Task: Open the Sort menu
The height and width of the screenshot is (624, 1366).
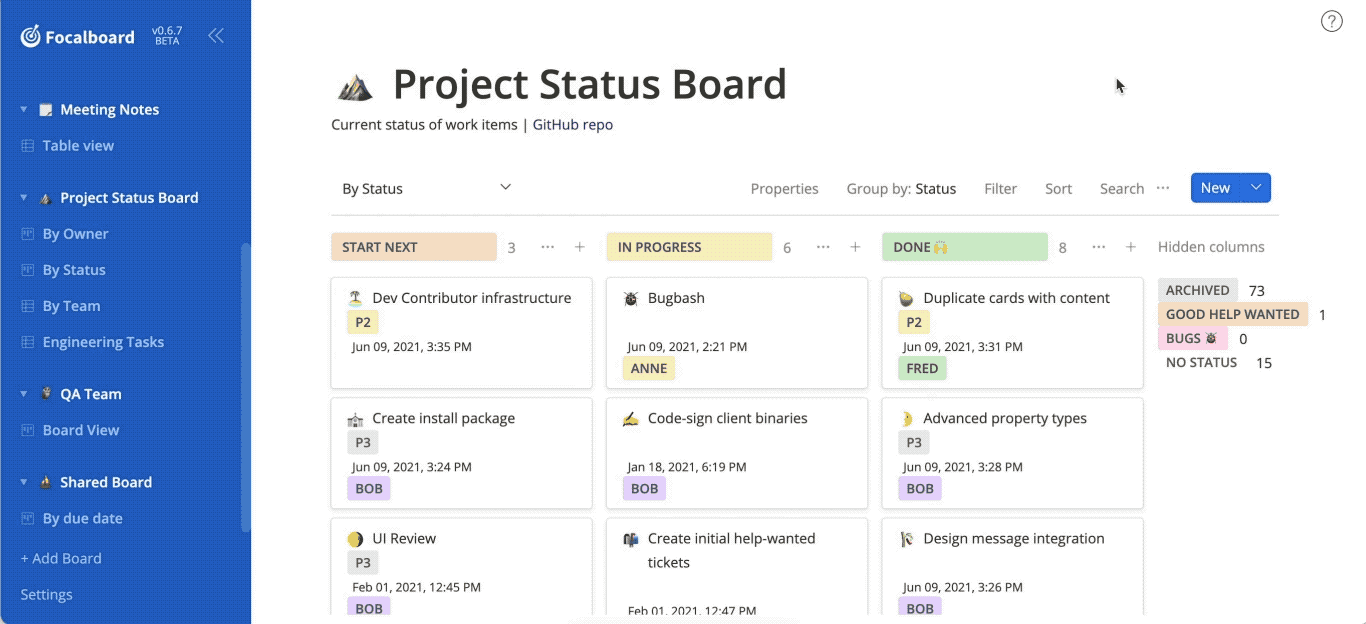Action: point(1058,188)
